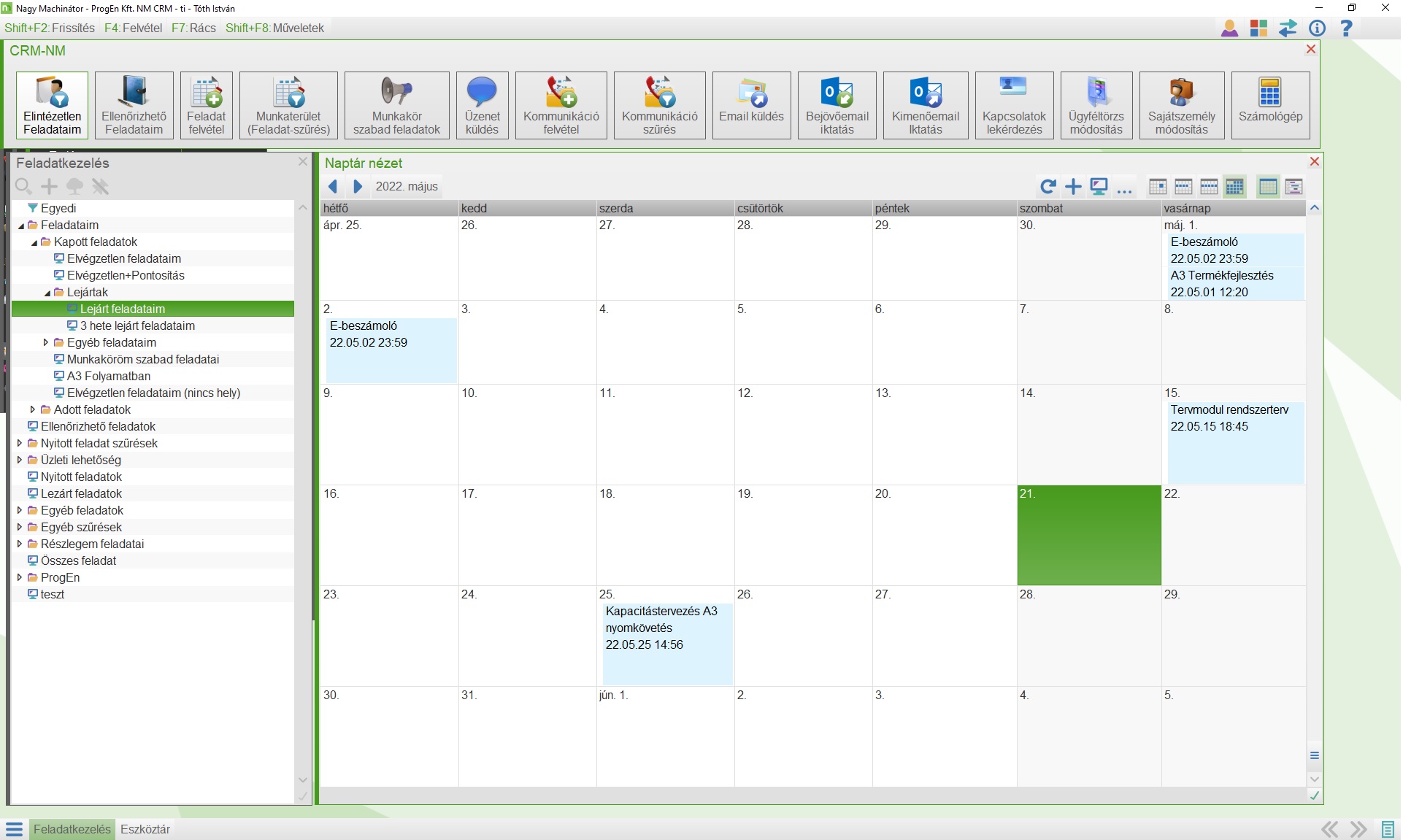Click the green highlighted day 21 cell
This screenshot has height=840, width=1403.
[1088, 536]
